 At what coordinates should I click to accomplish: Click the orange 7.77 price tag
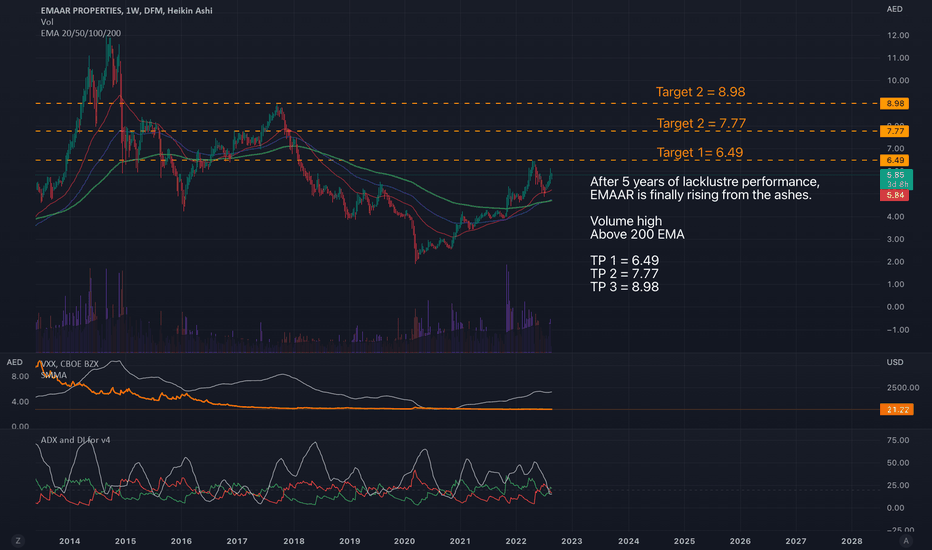tap(895, 131)
